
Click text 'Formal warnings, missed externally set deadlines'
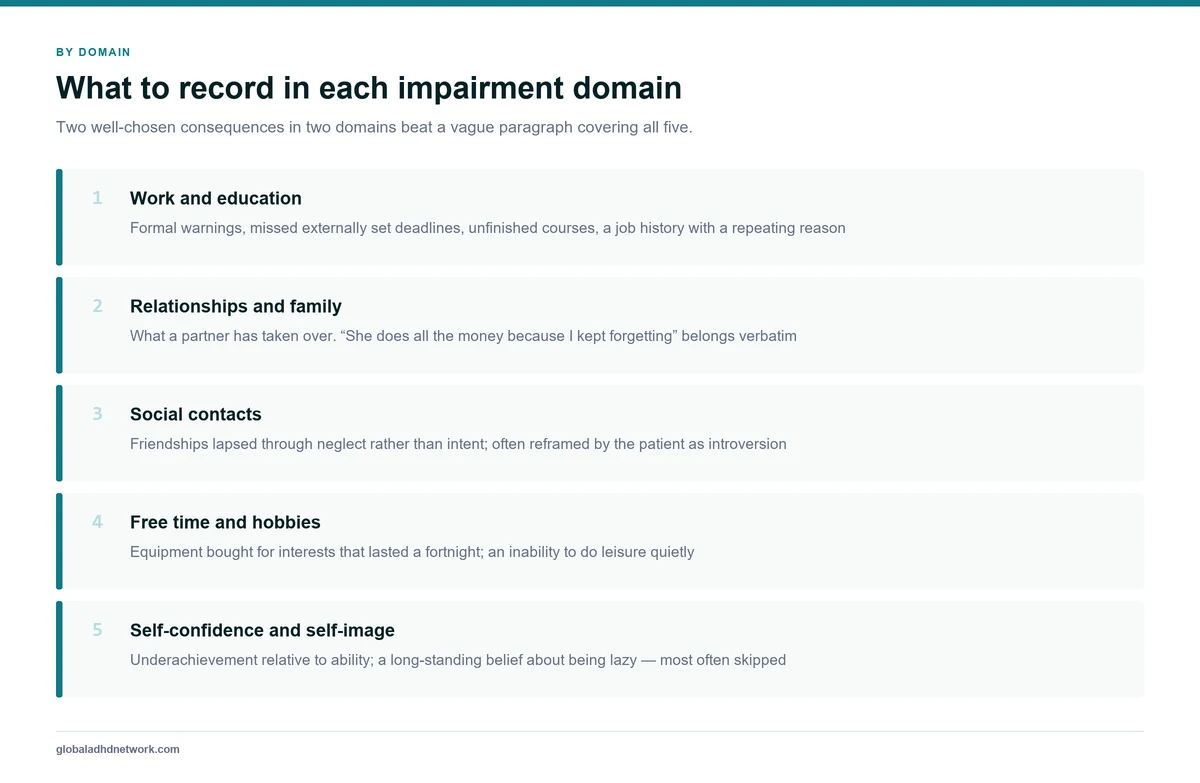[295, 228]
